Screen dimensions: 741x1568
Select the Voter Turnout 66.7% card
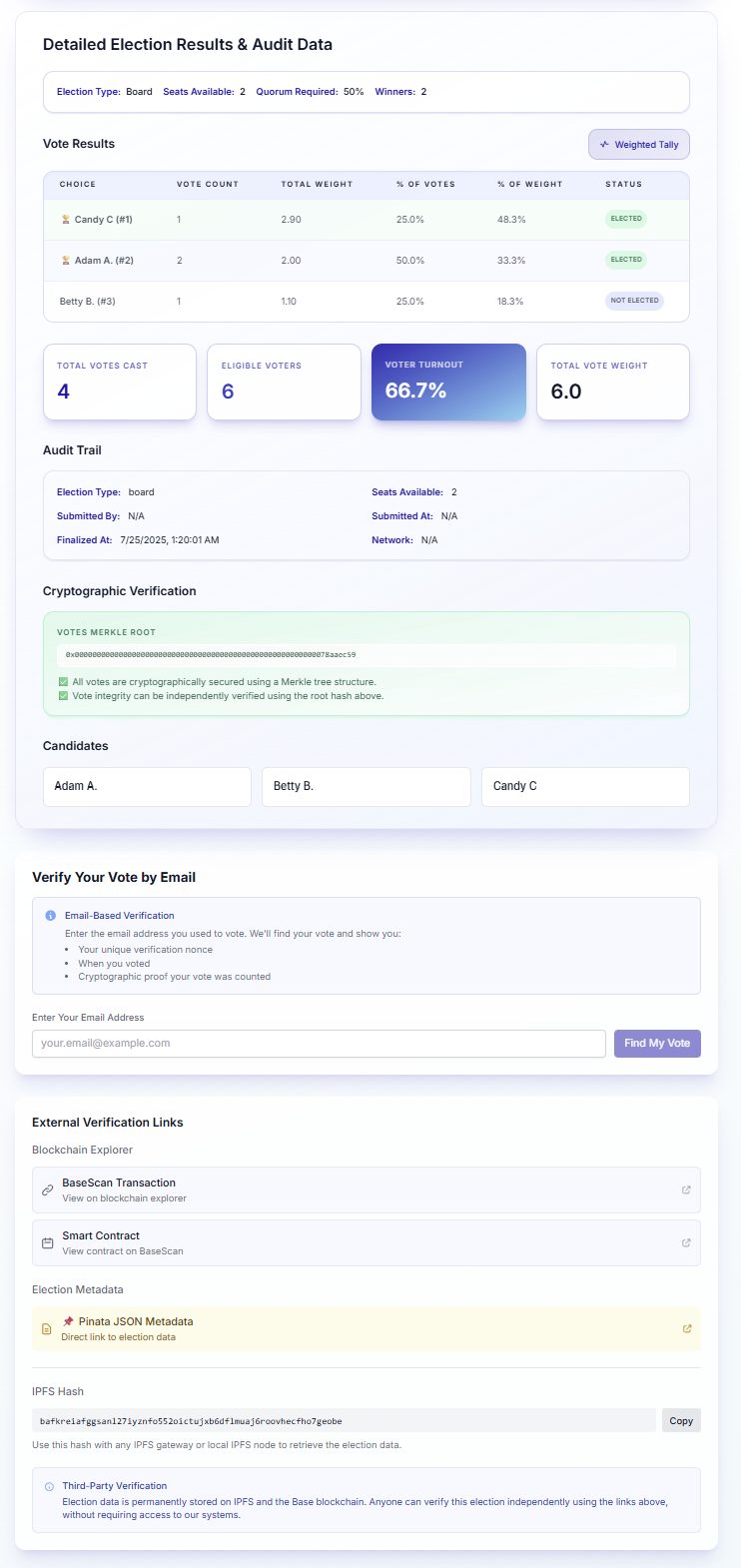[448, 383]
